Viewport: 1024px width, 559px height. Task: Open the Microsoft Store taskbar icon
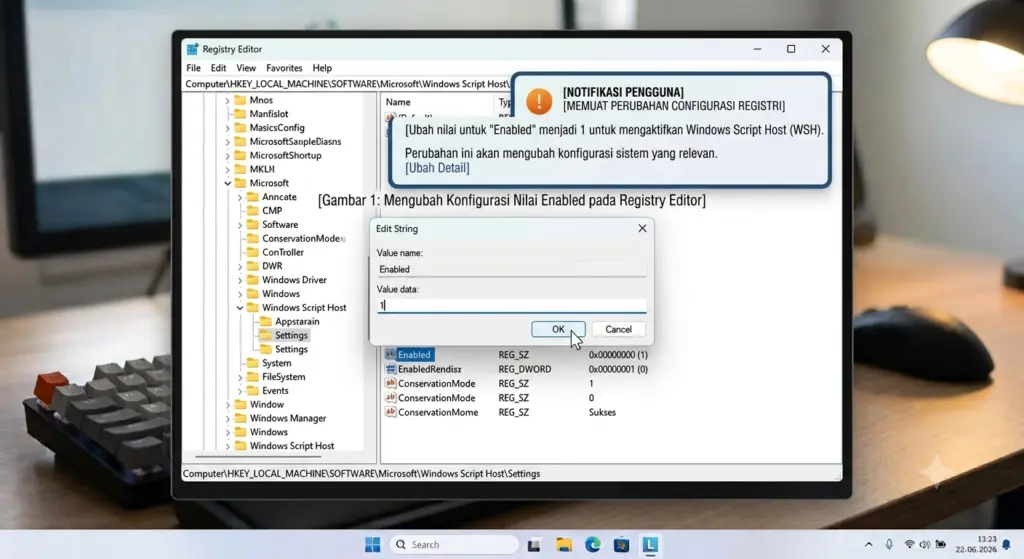621,545
